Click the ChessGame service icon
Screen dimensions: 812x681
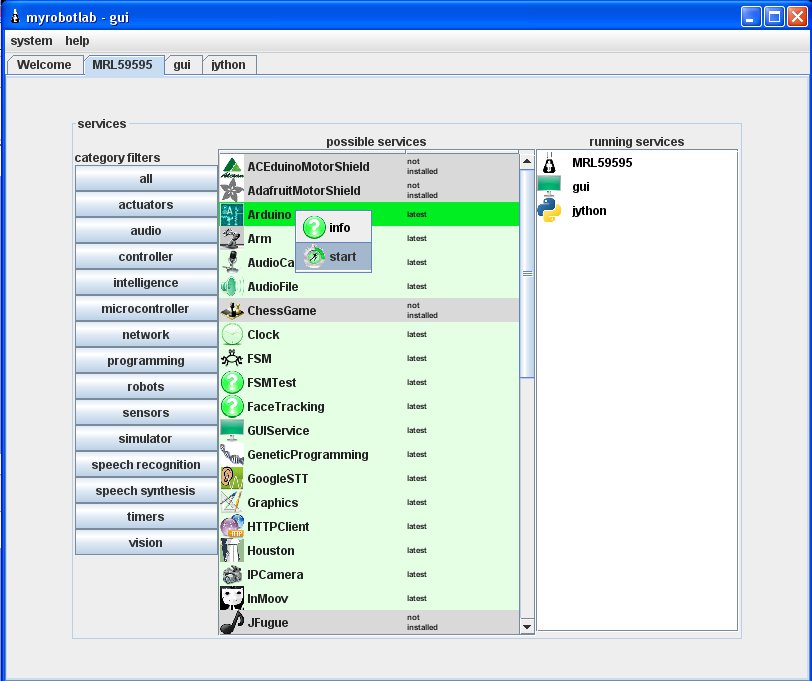click(231, 311)
